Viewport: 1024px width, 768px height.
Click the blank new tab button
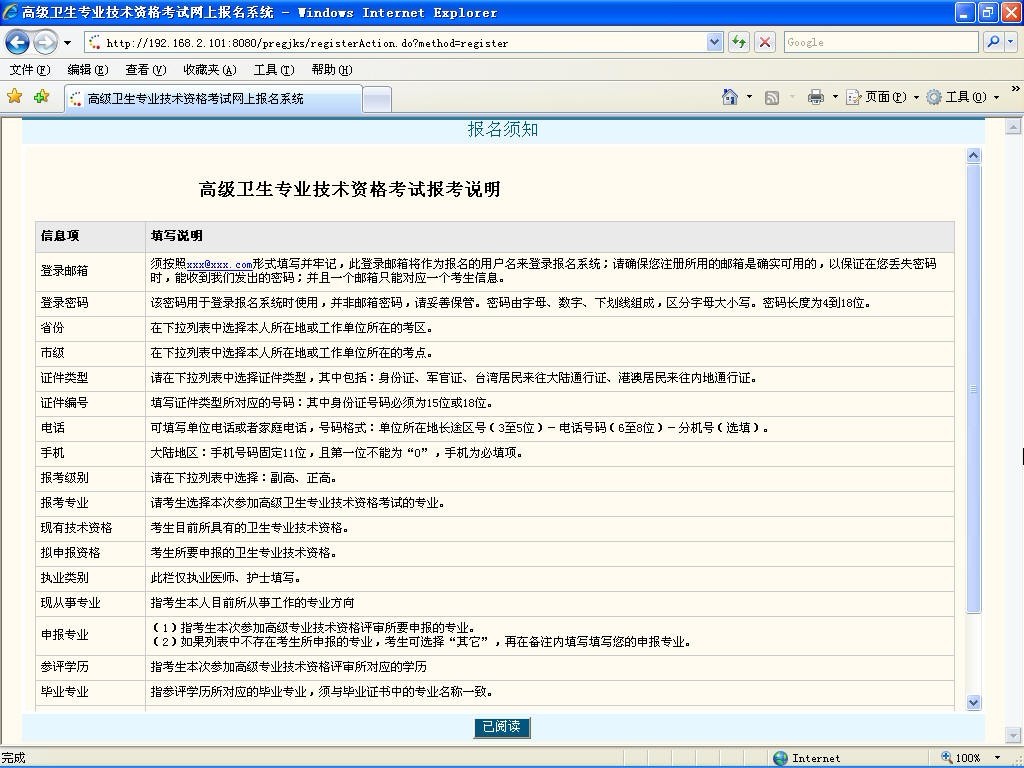click(377, 100)
